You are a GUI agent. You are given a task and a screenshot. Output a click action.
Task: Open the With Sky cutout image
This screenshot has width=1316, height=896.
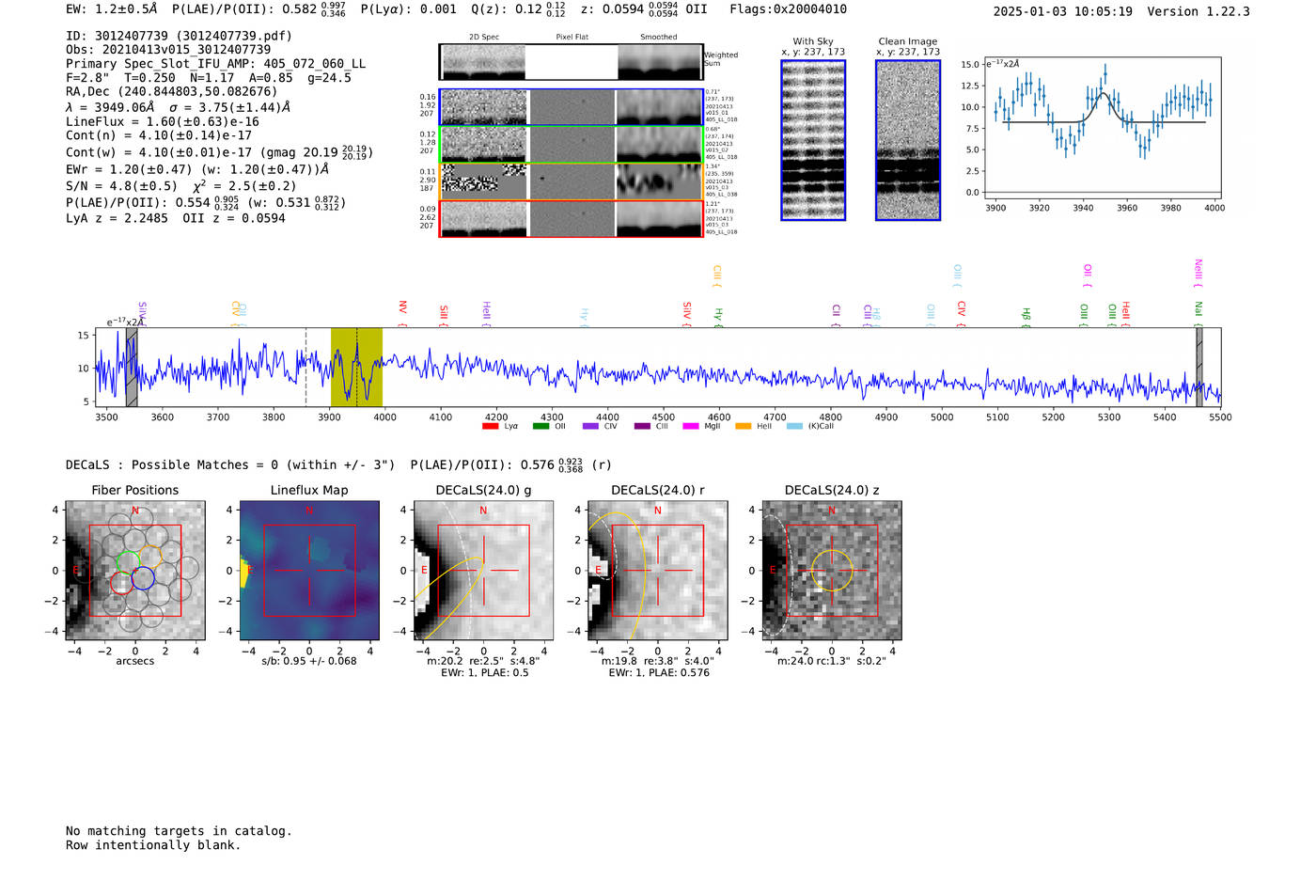(x=813, y=140)
